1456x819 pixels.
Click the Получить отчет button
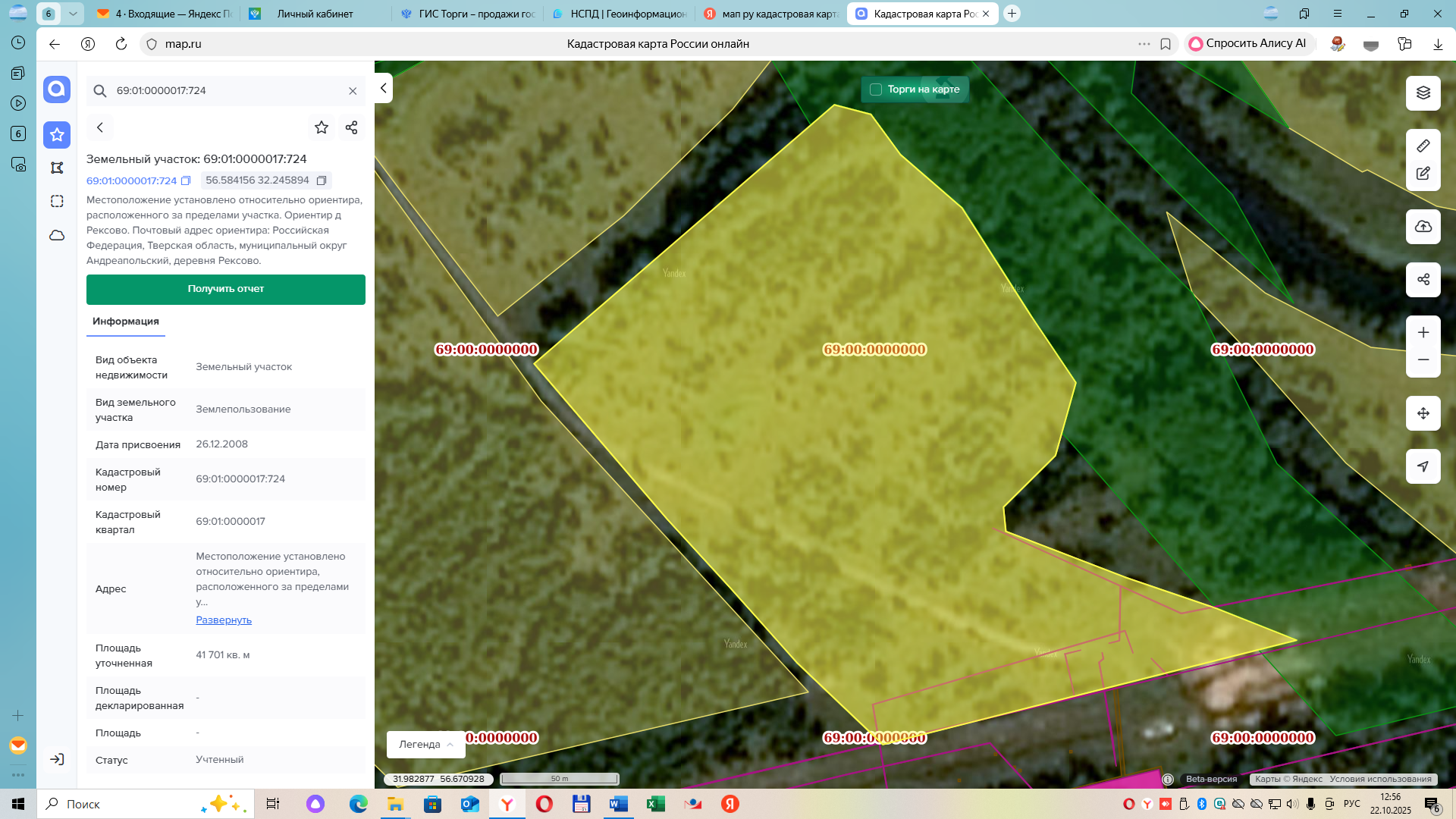point(226,289)
